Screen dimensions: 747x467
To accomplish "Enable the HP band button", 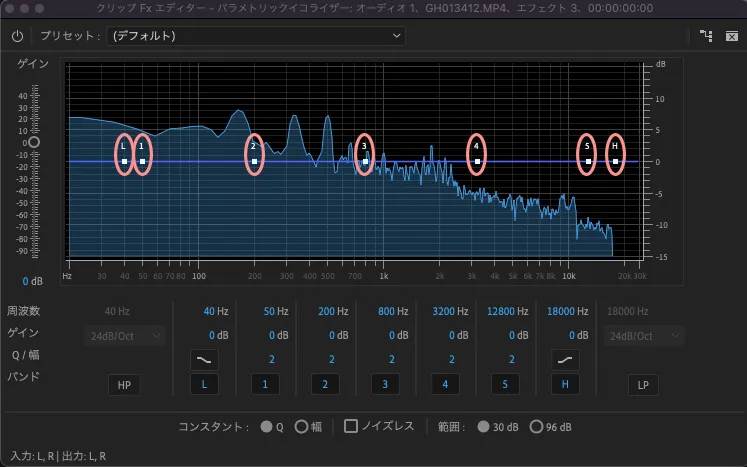I will pyautogui.click(x=124, y=384).
